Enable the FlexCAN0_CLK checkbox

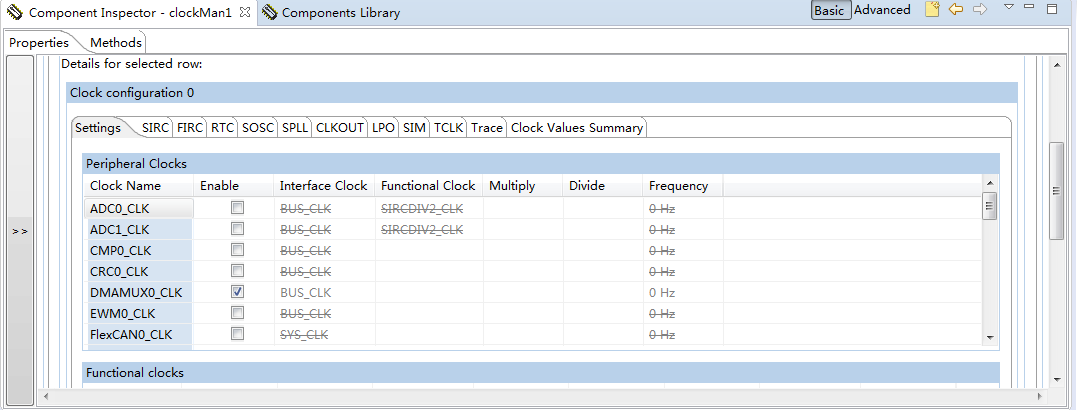237,334
